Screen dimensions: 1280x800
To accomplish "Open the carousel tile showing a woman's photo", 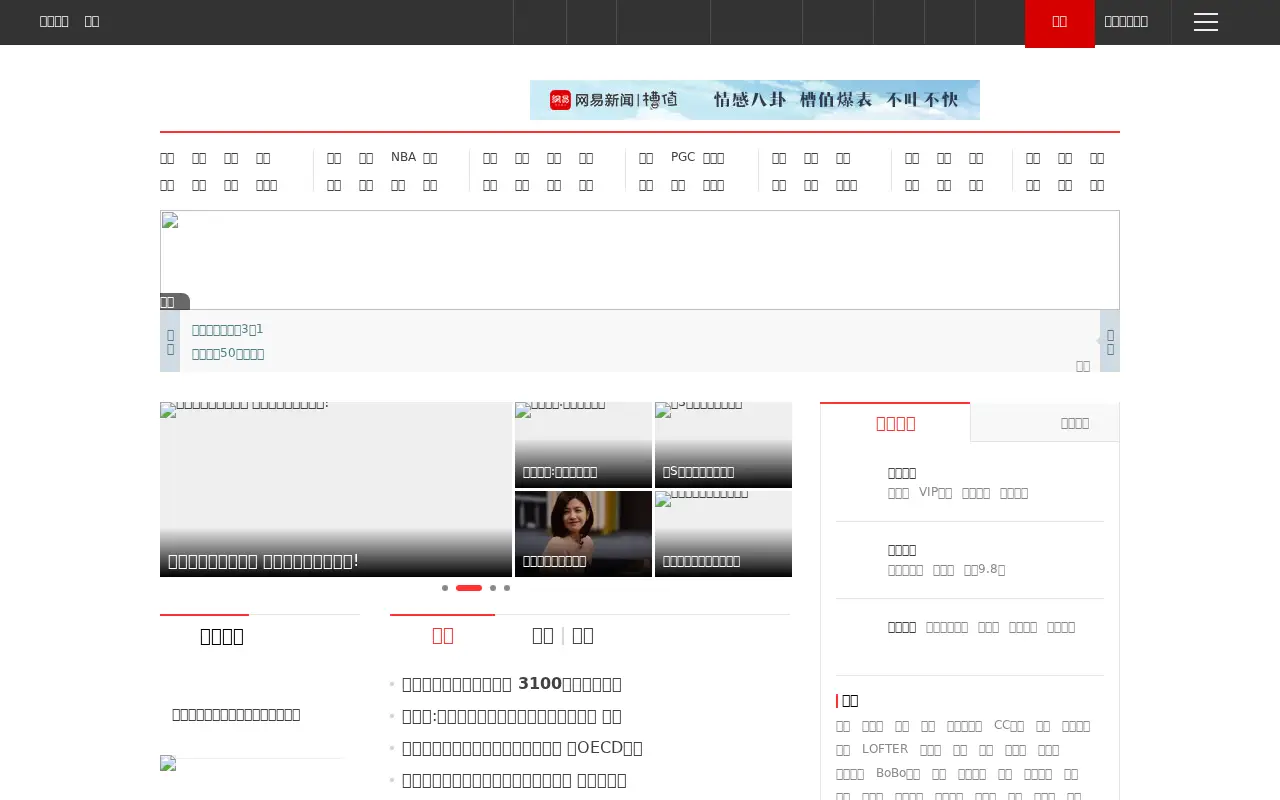I will click(583, 533).
